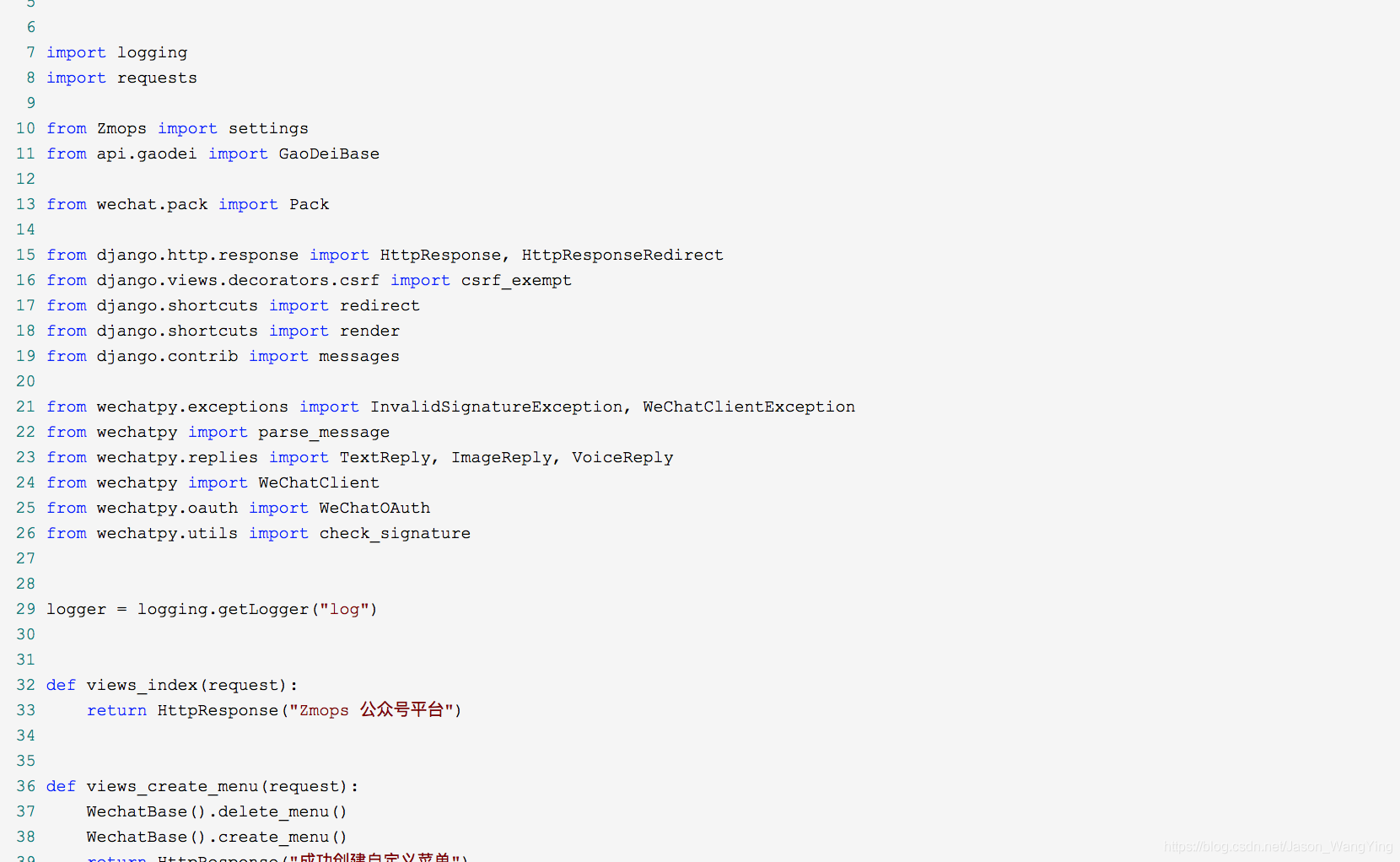Click 'TextReply' on line 23
The height and width of the screenshot is (862, 1400).
(x=385, y=457)
